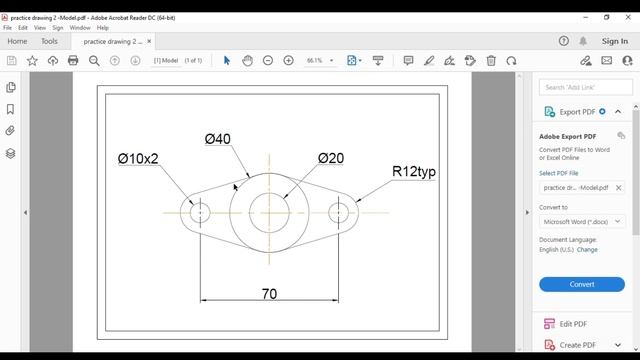Expand the left navigation pane arrow
This screenshot has width=640, height=360.
25,212
